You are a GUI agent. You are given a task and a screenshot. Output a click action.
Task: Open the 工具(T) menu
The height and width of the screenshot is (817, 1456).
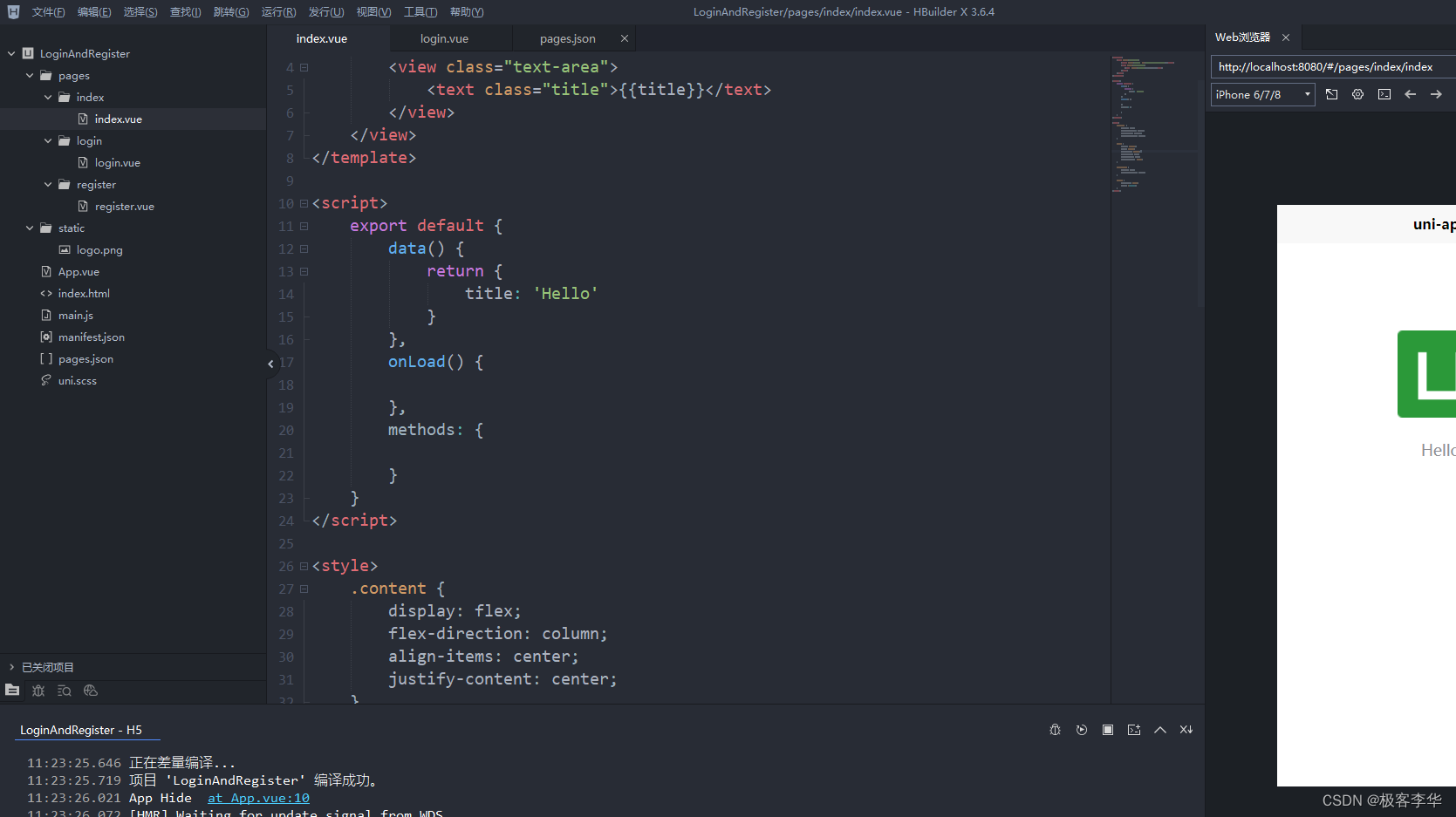(420, 11)
